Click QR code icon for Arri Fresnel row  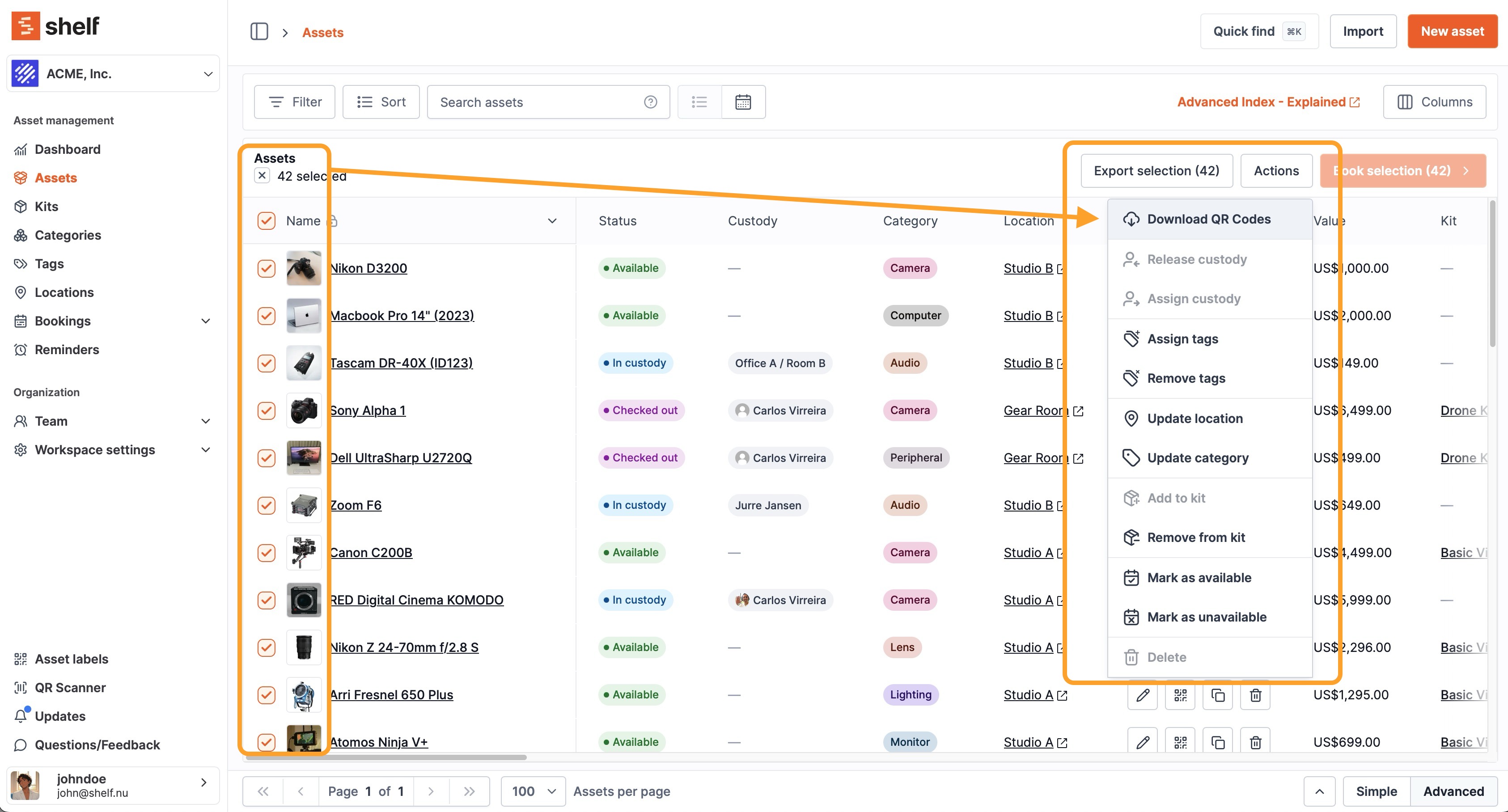click(1180, 695)
